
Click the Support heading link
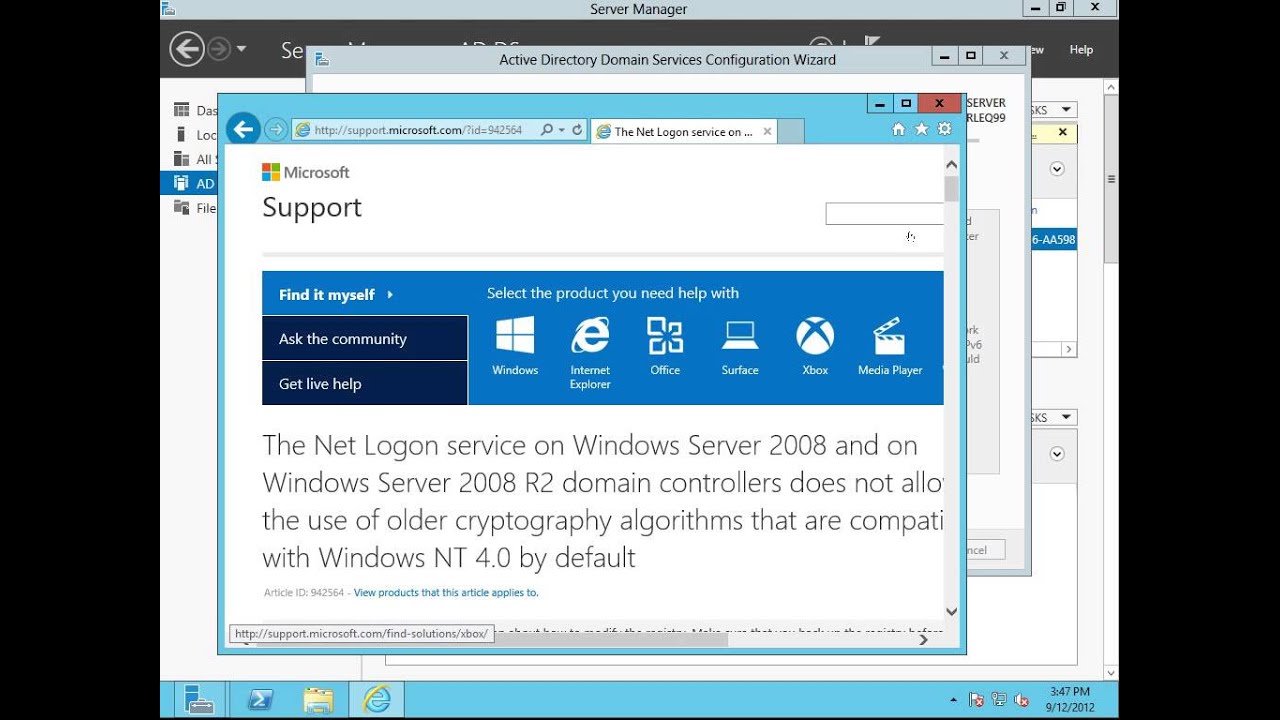pos(312,207)
